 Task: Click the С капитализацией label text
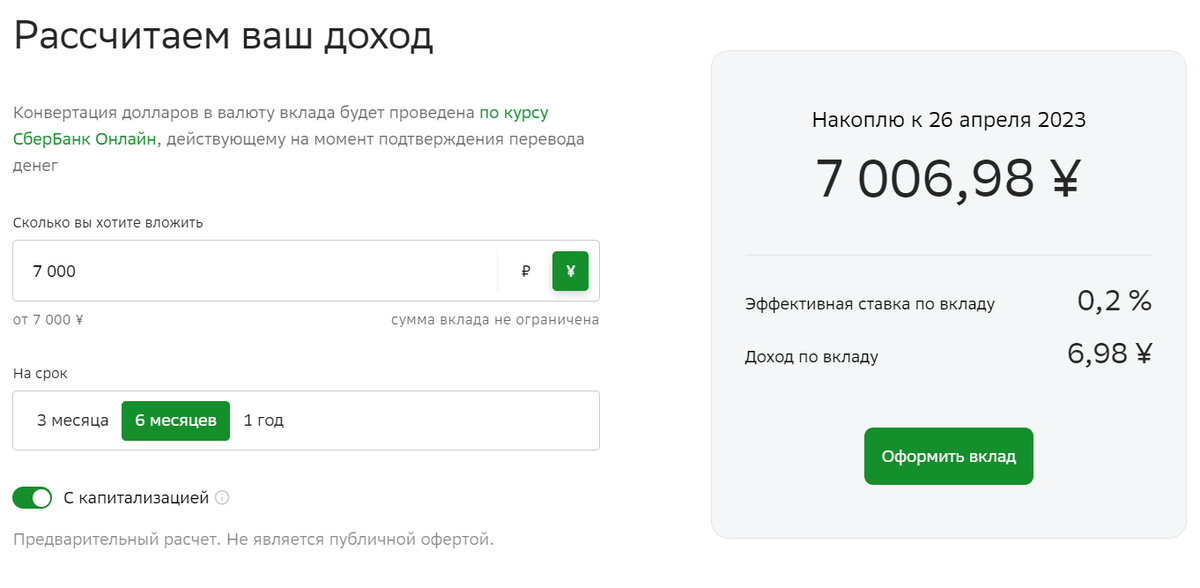click(136, 497)
